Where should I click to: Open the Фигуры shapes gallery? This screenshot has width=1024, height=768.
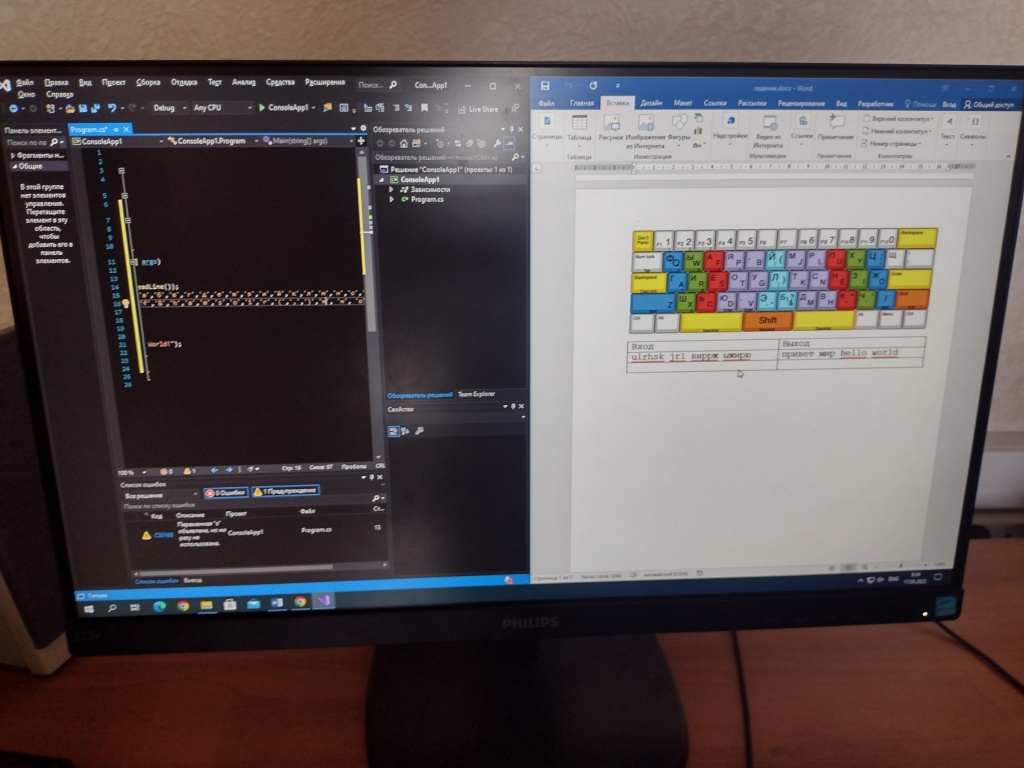pyautogui.click(x=679, y=125)
